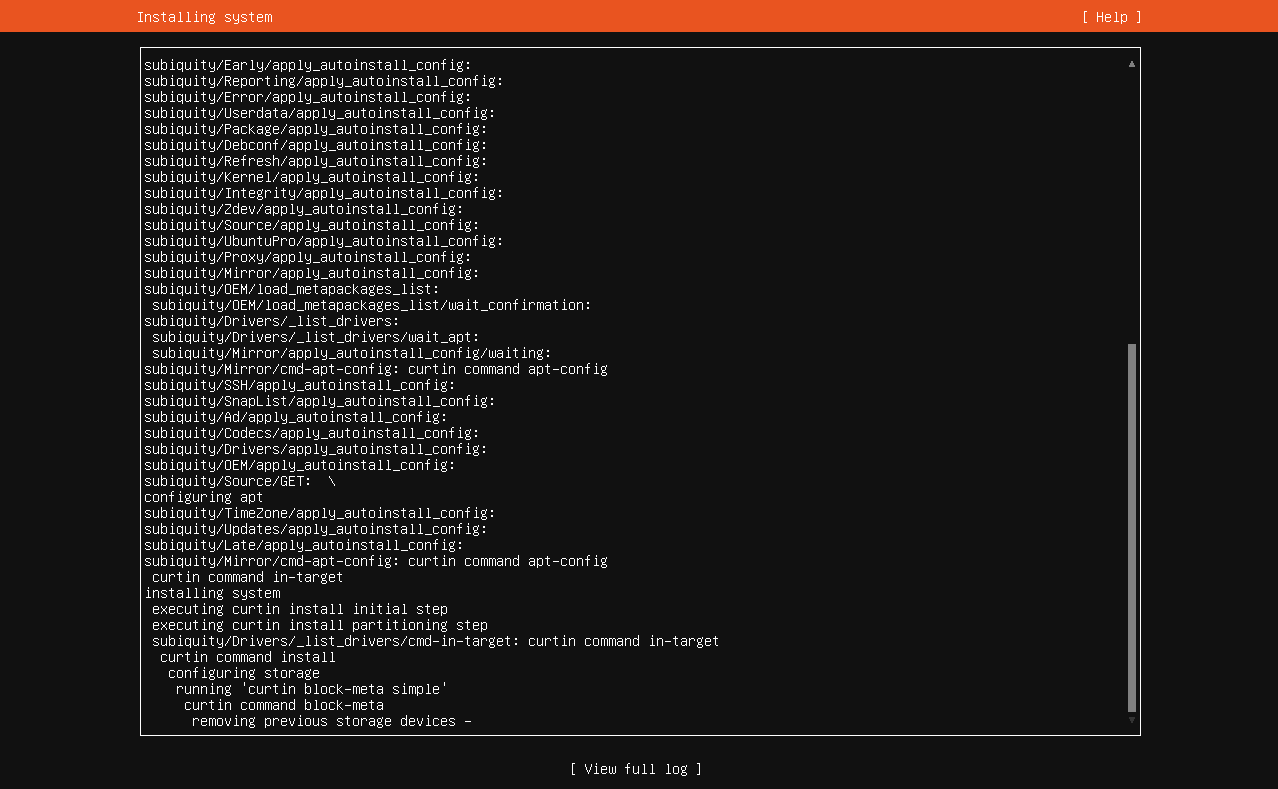Click the scroll up arrow in log pane

1132,63
